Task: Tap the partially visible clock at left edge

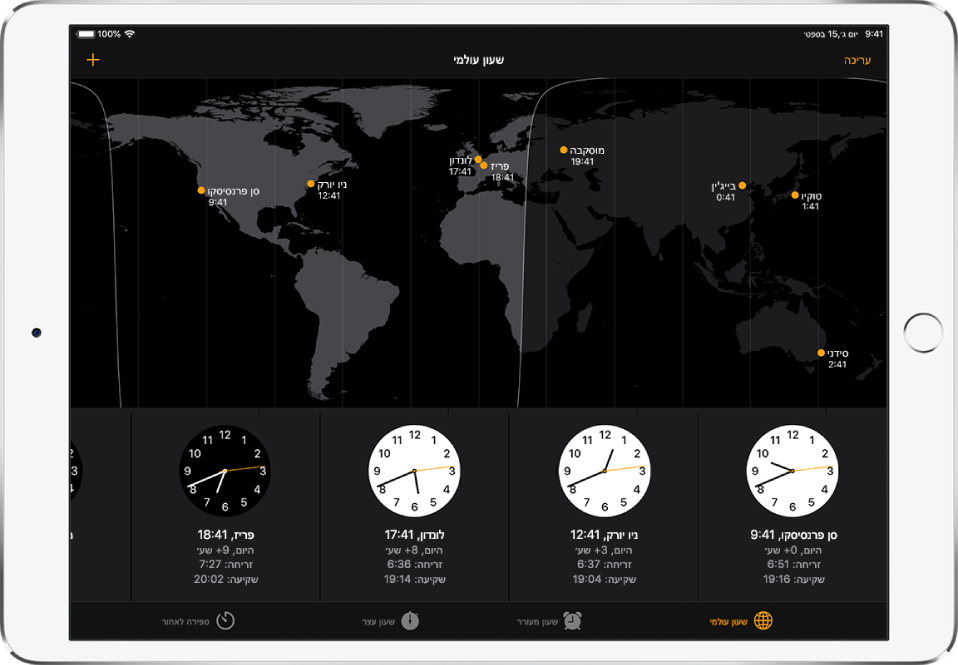Action: point(78,469)
